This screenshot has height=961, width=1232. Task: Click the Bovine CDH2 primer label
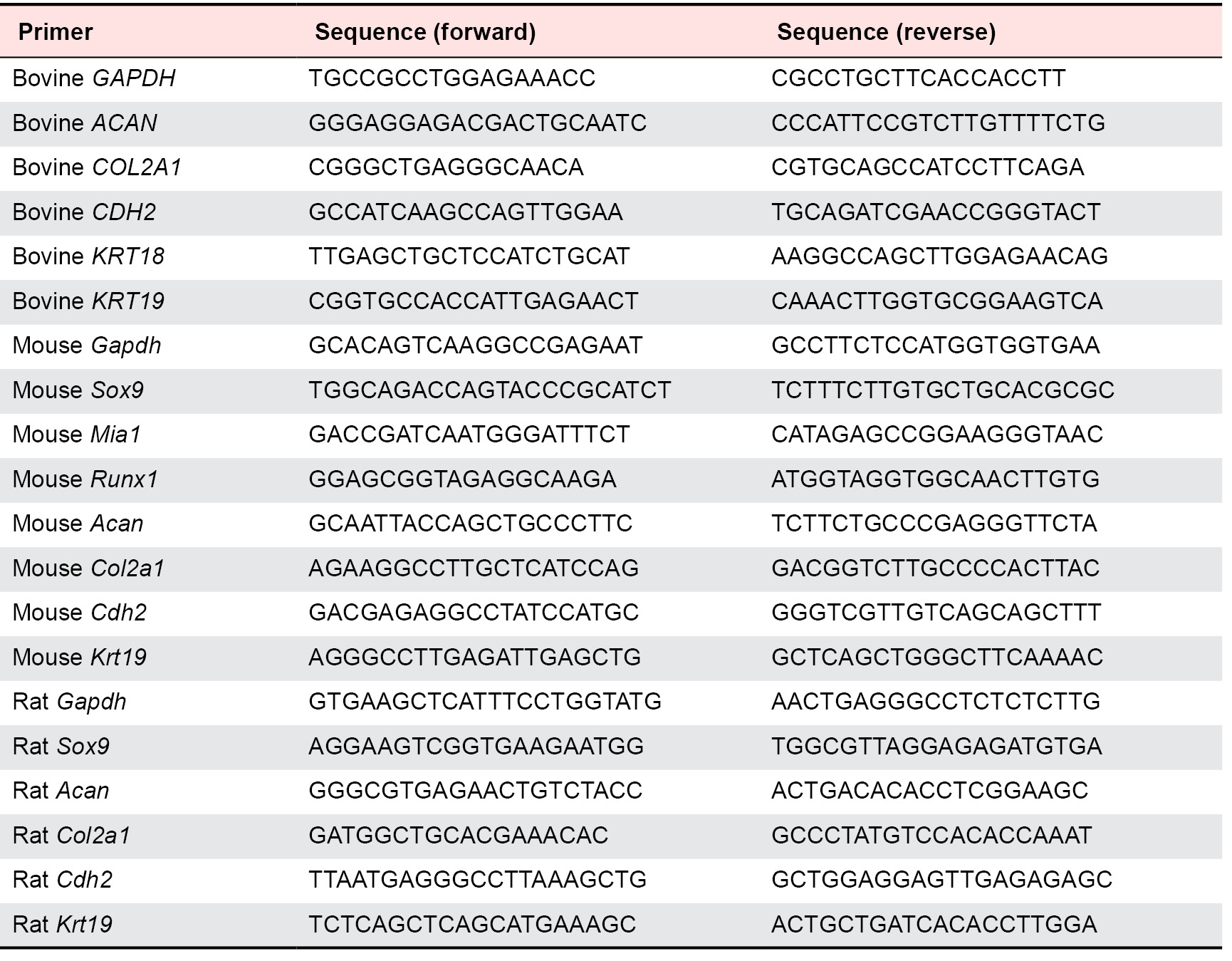84,212
